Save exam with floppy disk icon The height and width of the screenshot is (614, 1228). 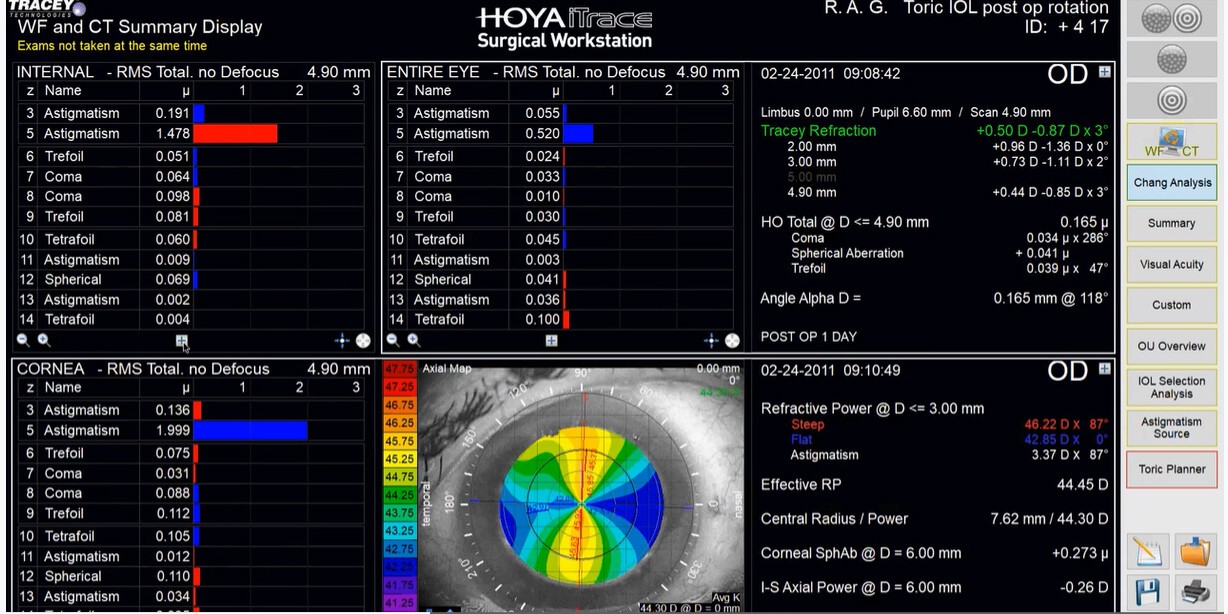pos(1148,591)
